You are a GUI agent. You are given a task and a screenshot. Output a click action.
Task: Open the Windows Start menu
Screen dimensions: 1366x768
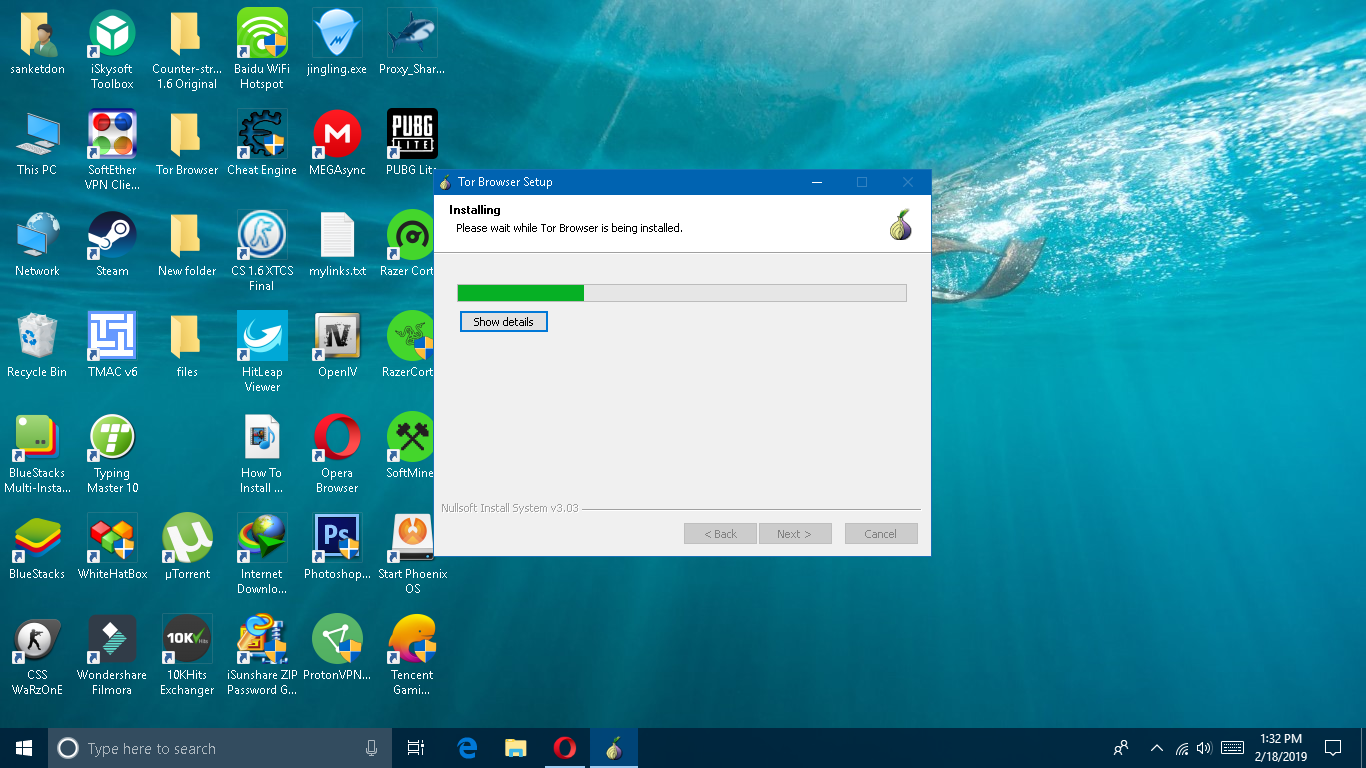coord(24,748)
